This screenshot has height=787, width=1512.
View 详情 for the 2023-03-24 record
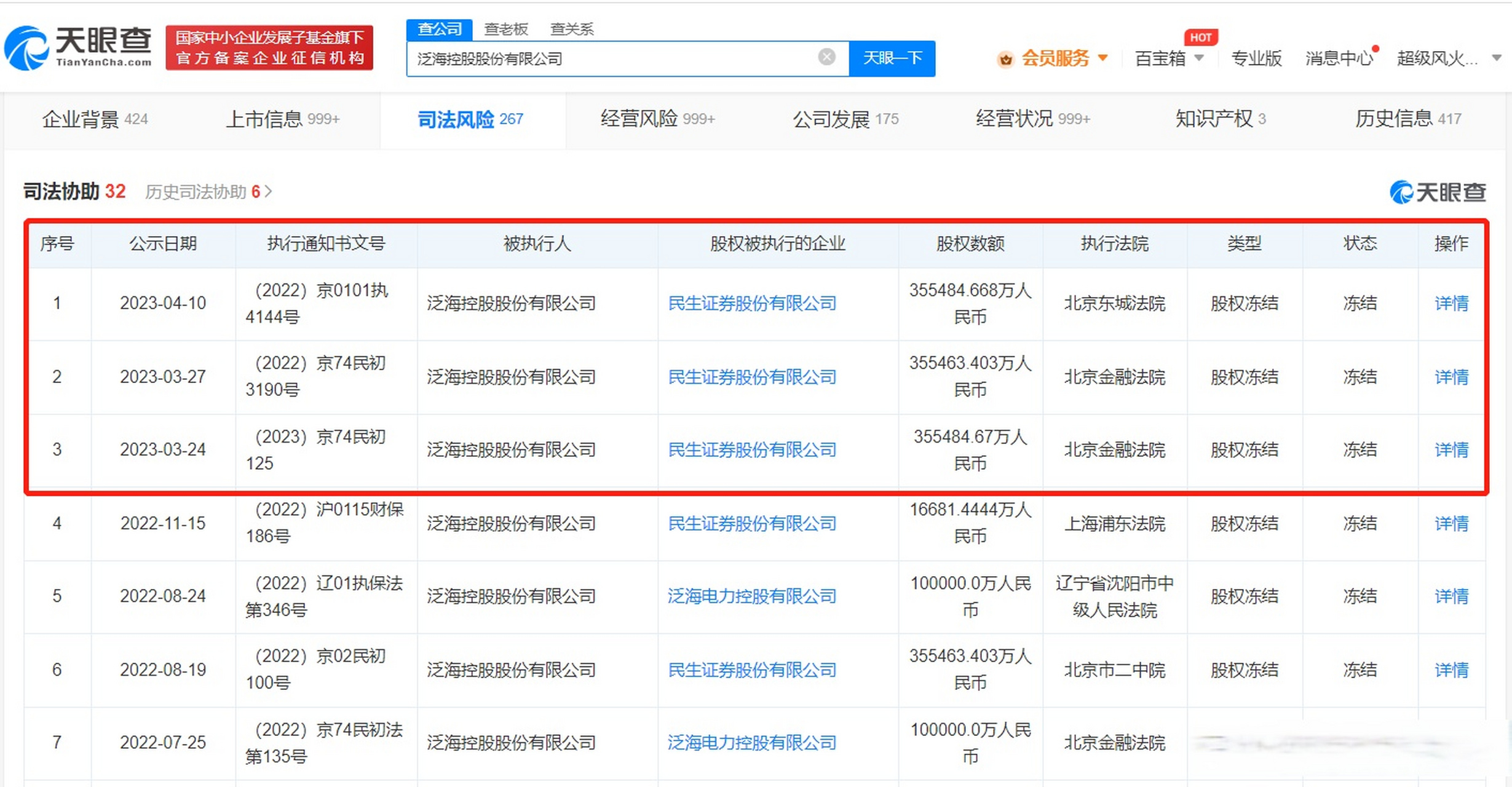(x=1451, y=449)
